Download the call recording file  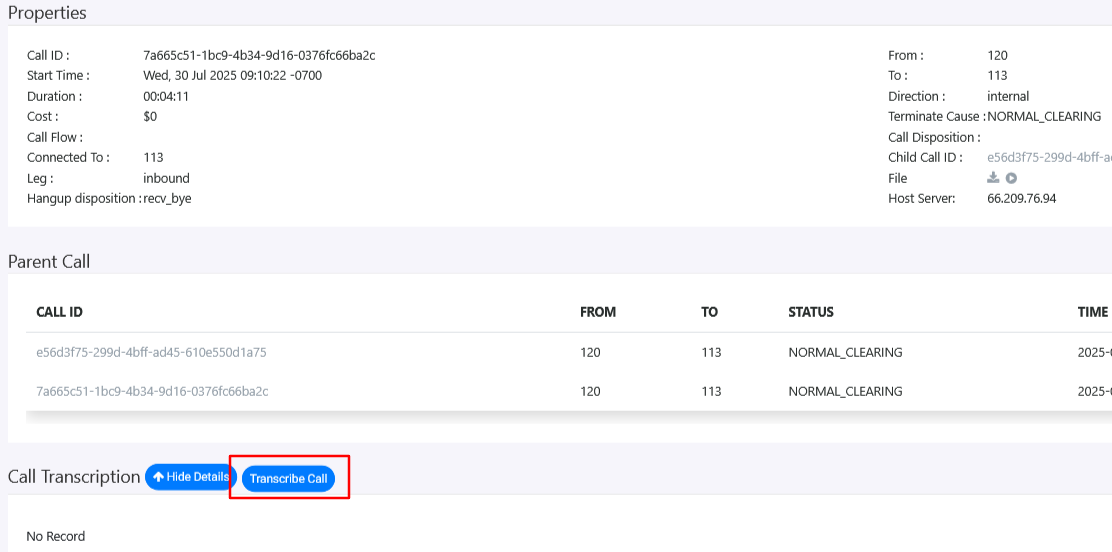tap(993, 178)
